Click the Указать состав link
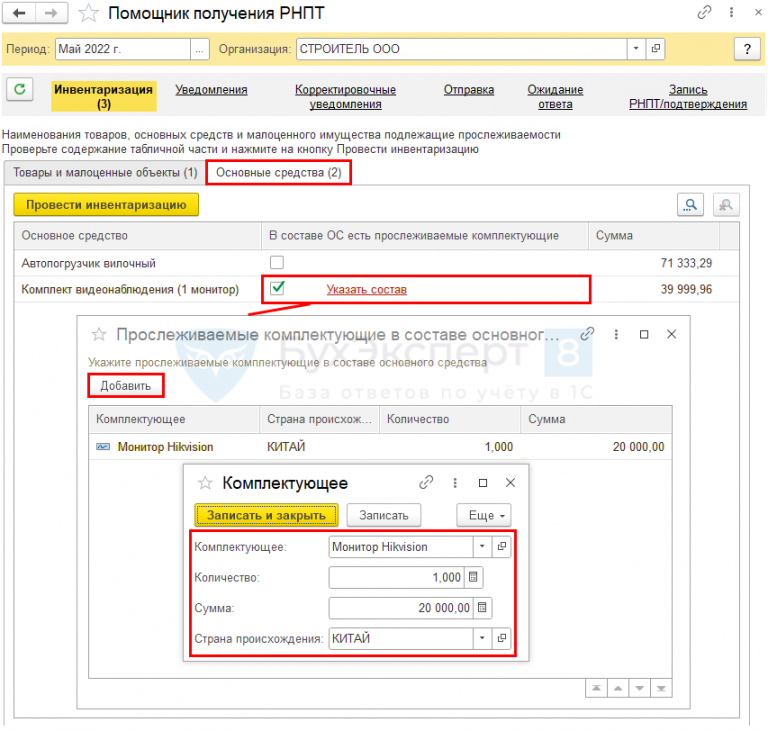 366,289
